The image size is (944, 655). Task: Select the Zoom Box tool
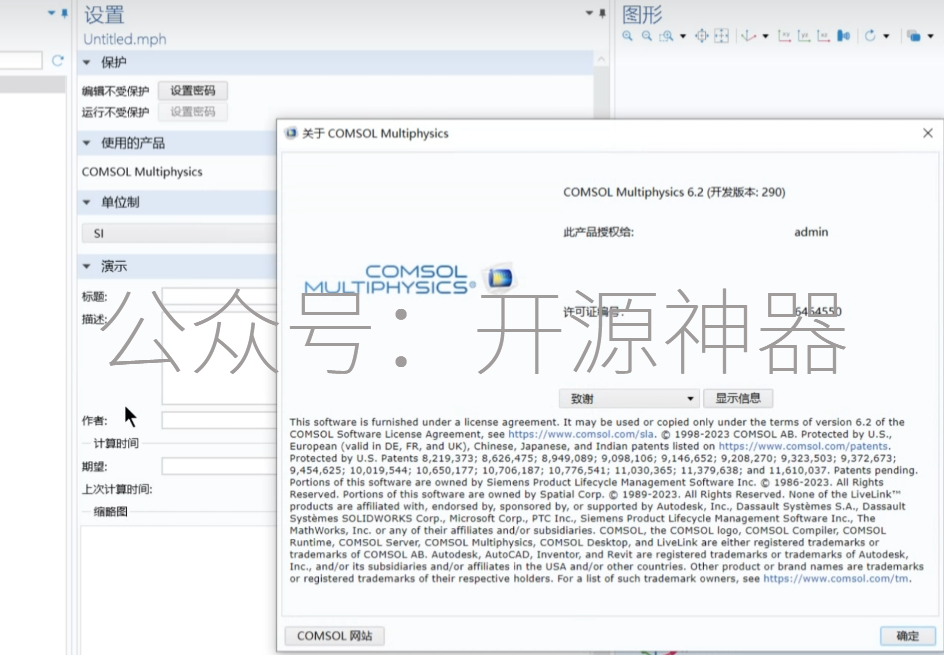pyautogui.click(x=666, y=36)
